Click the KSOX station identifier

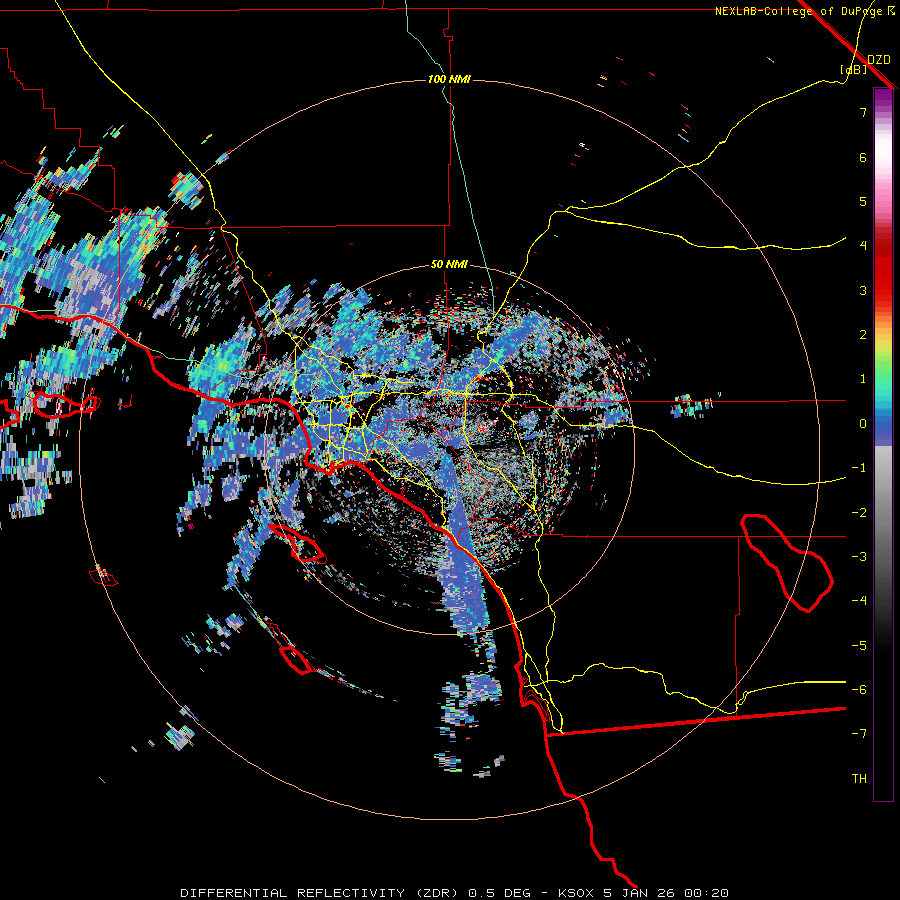(x=577, y=893)
